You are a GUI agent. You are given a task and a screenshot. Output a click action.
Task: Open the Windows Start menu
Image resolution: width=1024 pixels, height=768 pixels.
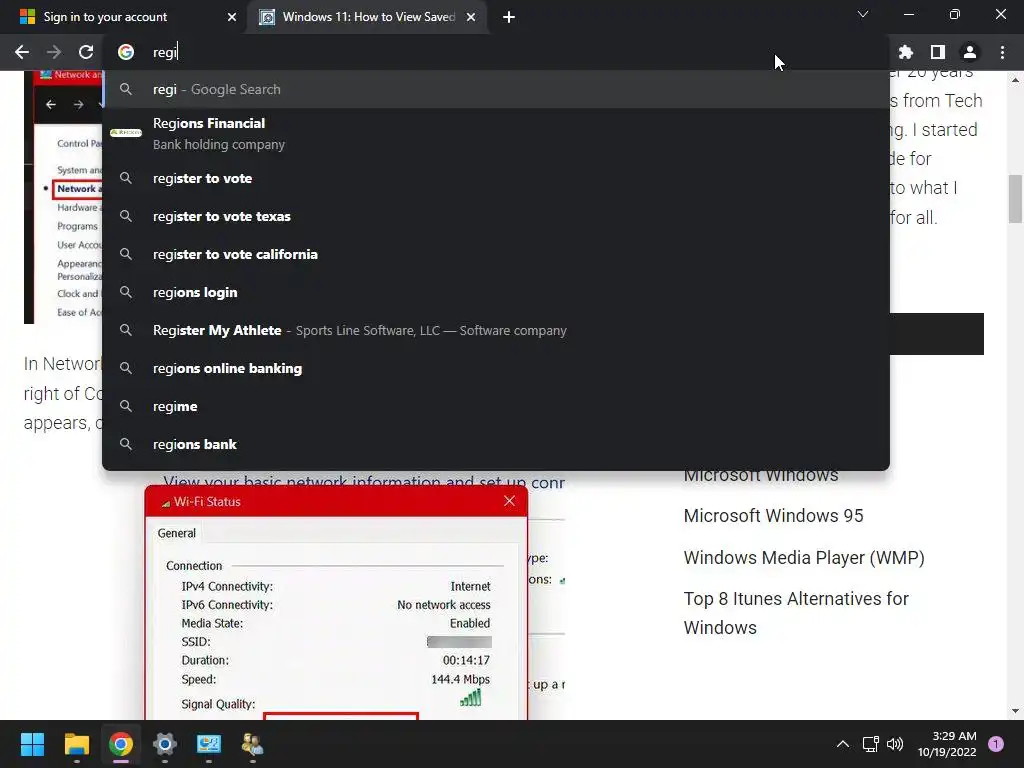coord(32,744)
